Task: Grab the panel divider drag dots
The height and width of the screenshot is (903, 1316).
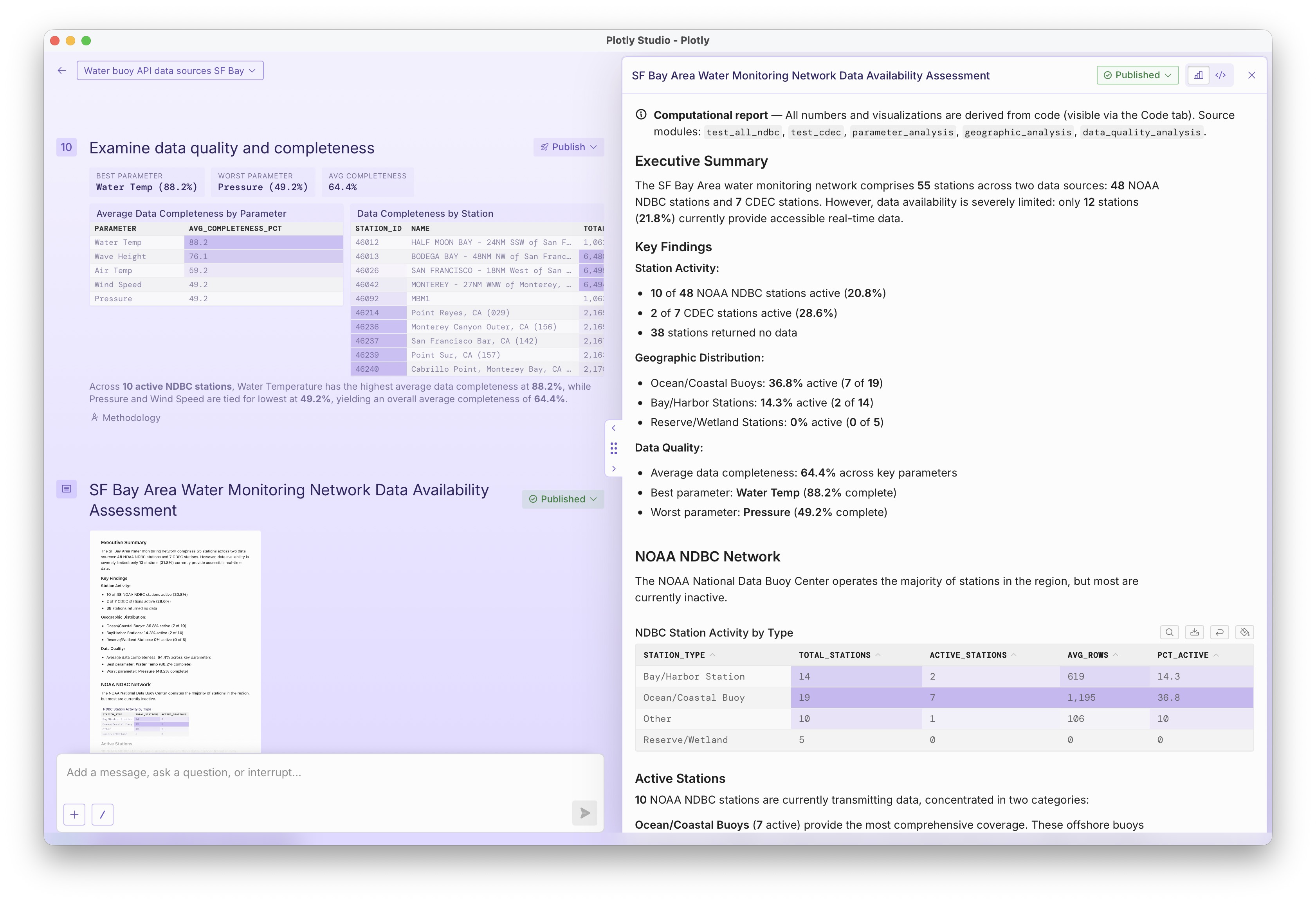Action: coord(613,449)
